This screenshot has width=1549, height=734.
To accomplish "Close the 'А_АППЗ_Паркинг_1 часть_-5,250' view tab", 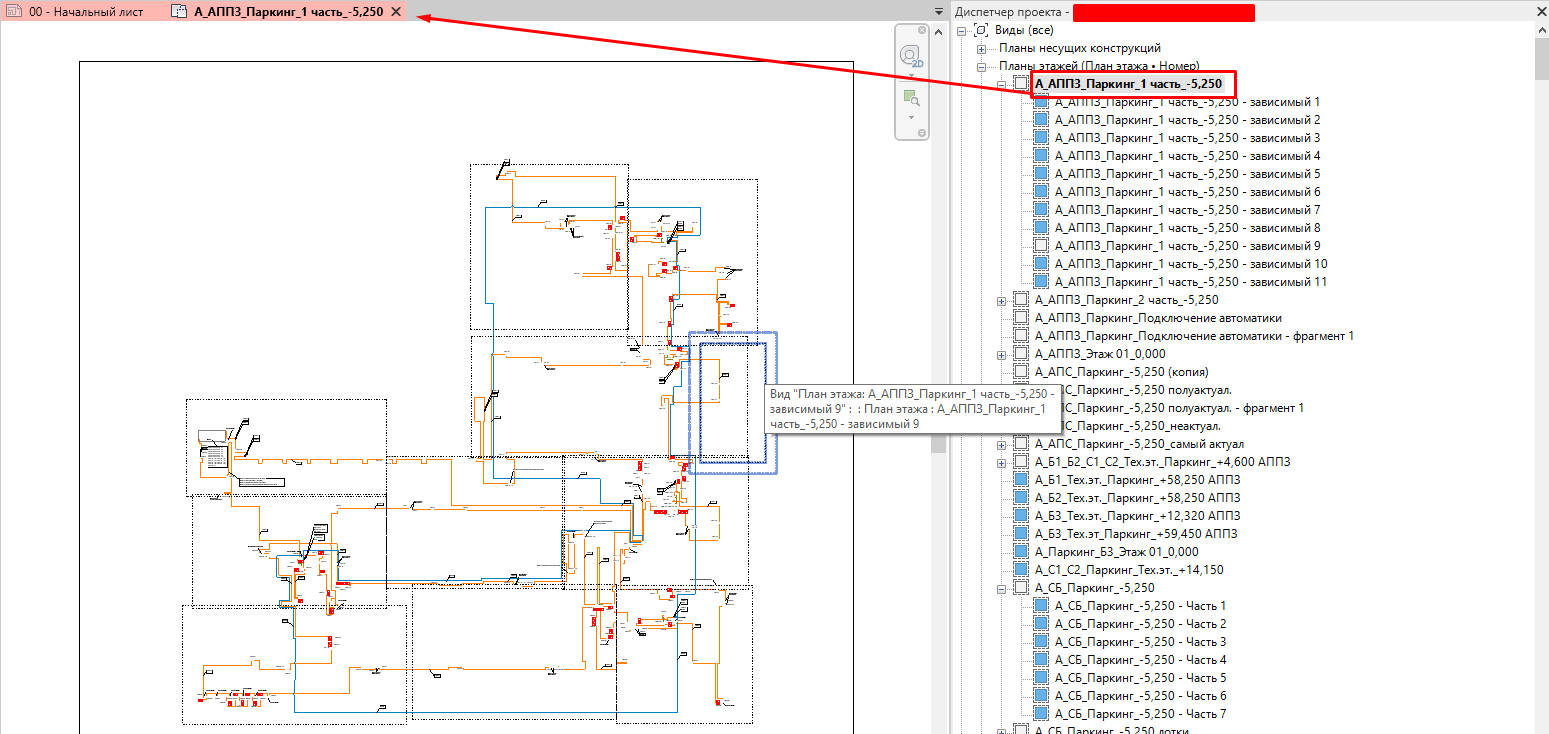I will (396, 12).
